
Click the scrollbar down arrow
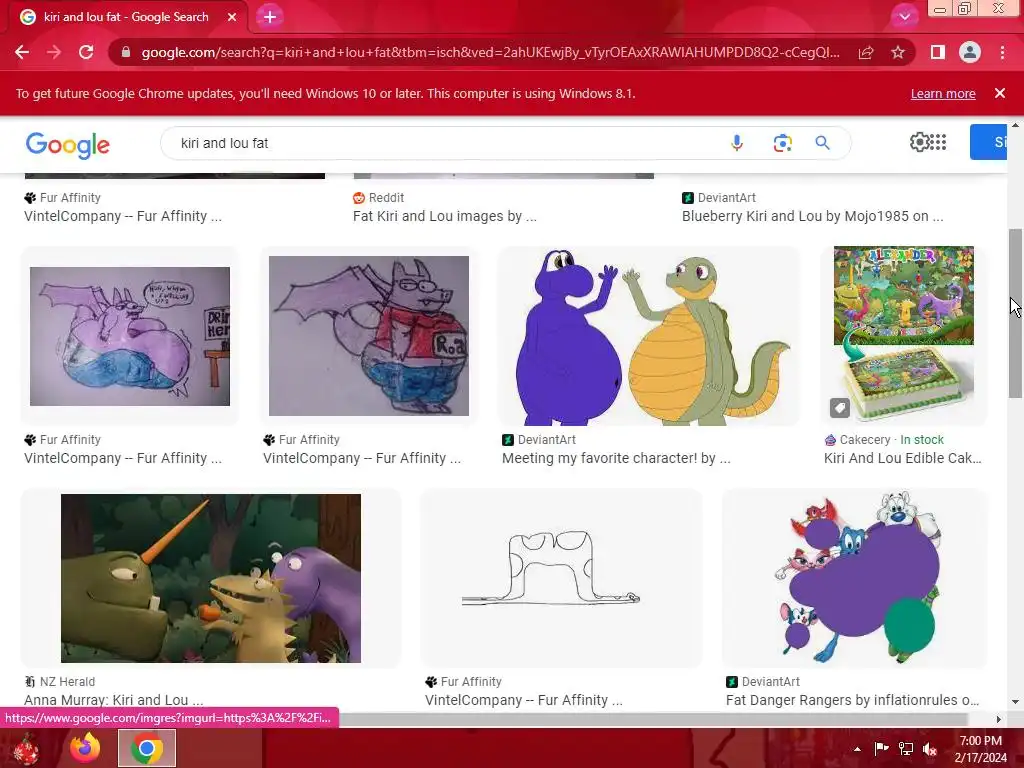(1015, 703)
